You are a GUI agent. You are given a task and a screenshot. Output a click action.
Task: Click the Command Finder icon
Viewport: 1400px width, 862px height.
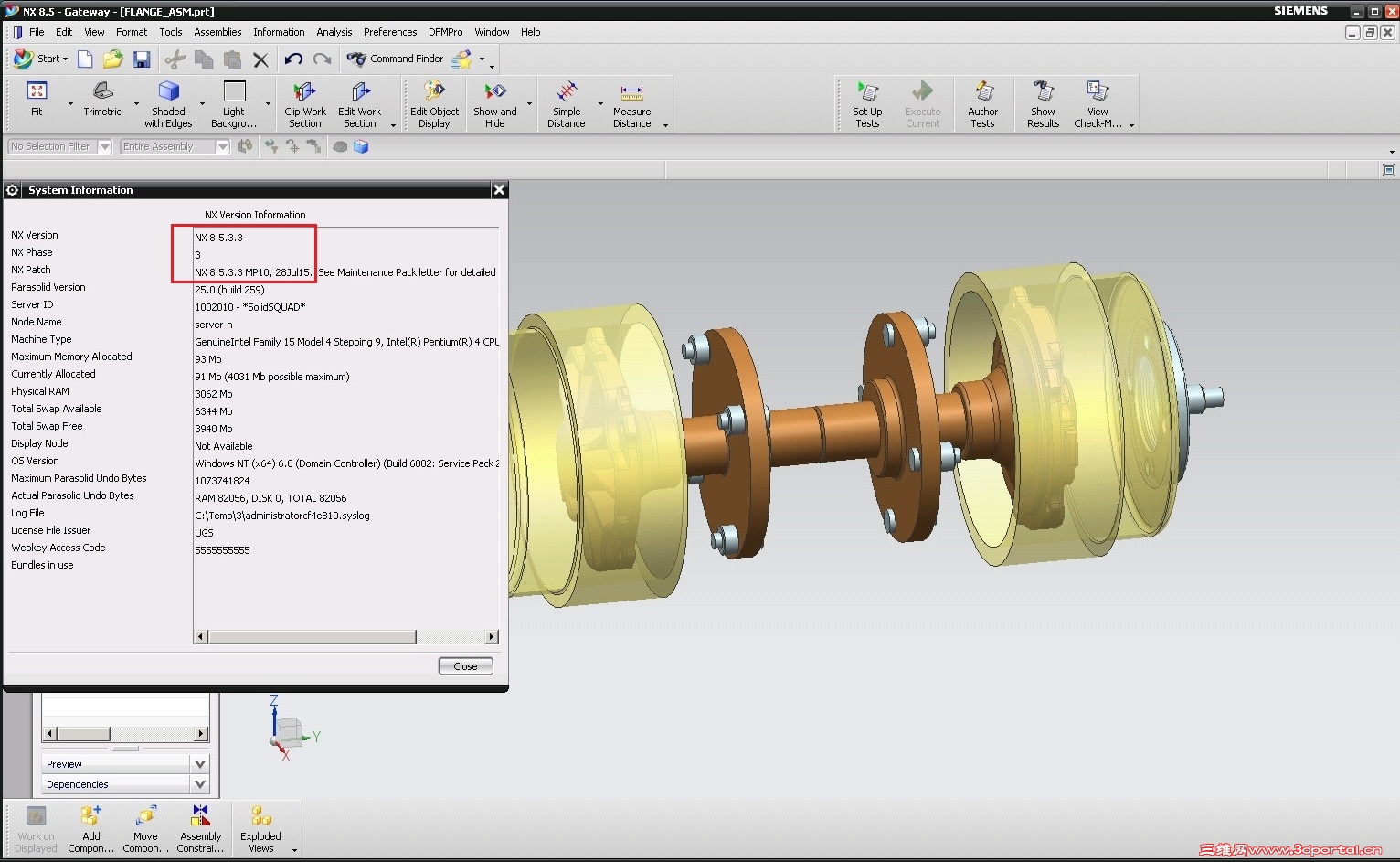click(x=355, y=59)
